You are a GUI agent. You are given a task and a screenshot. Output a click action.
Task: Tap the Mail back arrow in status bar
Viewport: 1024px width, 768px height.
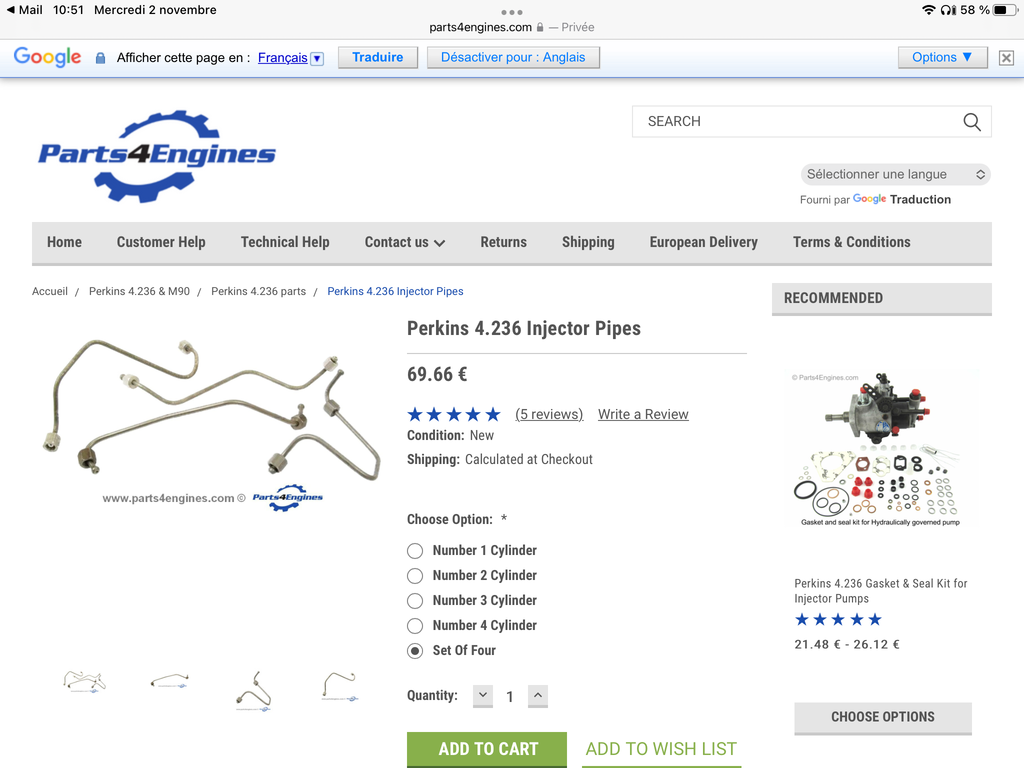pyautogui.click(x=10, y=10)
